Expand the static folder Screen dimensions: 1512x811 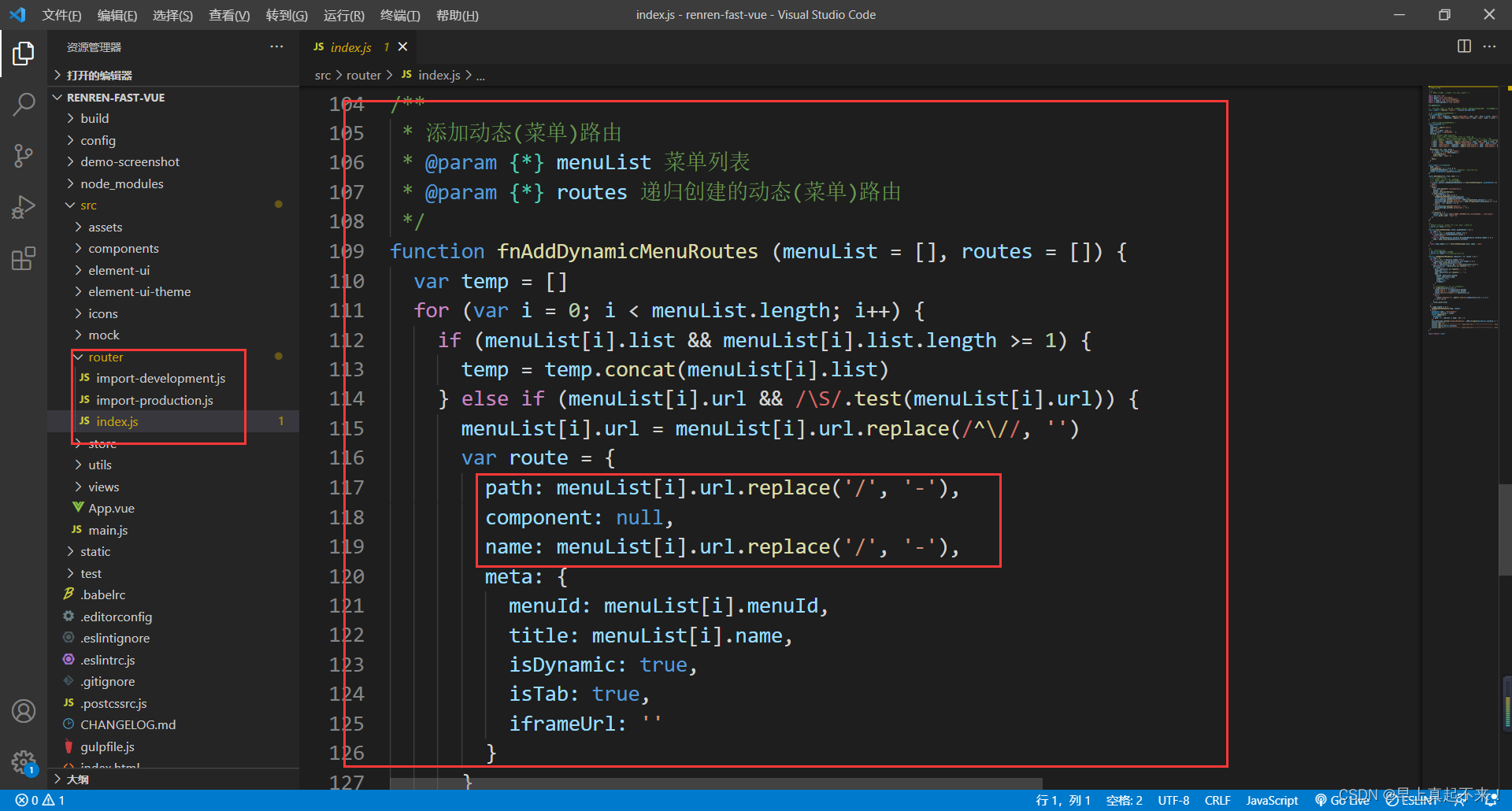point(95,551)
